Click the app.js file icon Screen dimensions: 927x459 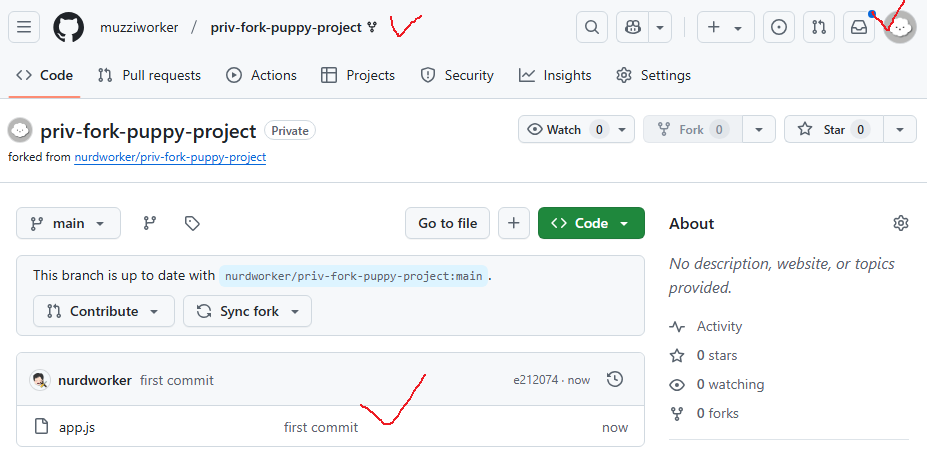click(41, 426)
